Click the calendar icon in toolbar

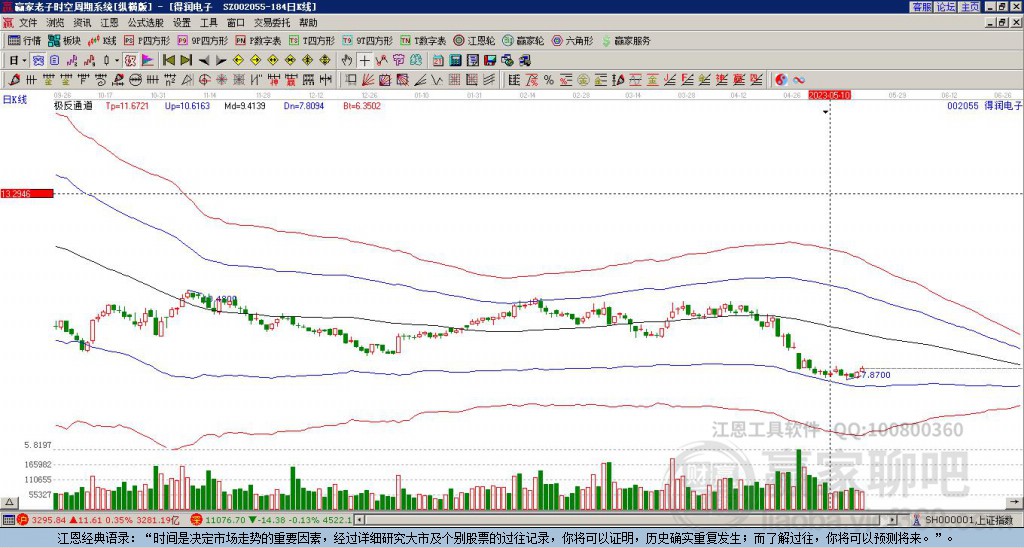coord(438,60)
